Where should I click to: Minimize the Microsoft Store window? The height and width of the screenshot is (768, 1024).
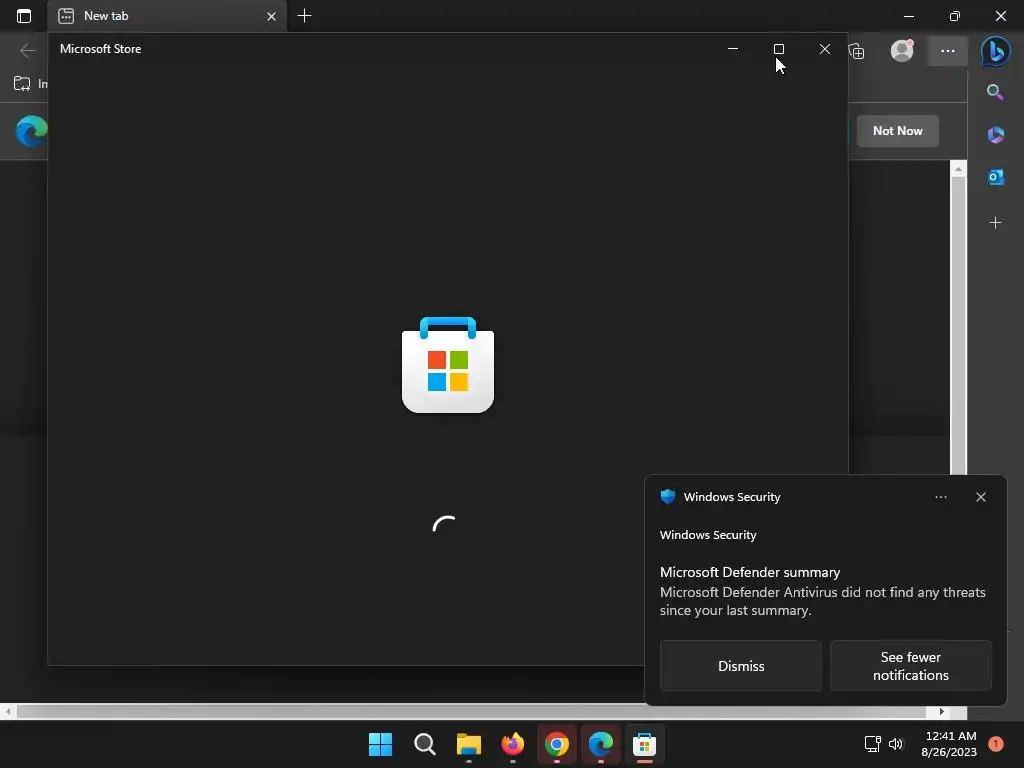733,49
